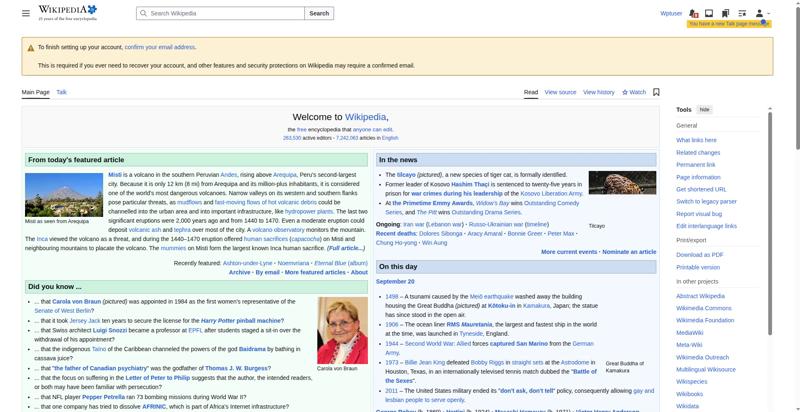Click Edit interlanguage links

pos(706,226)
